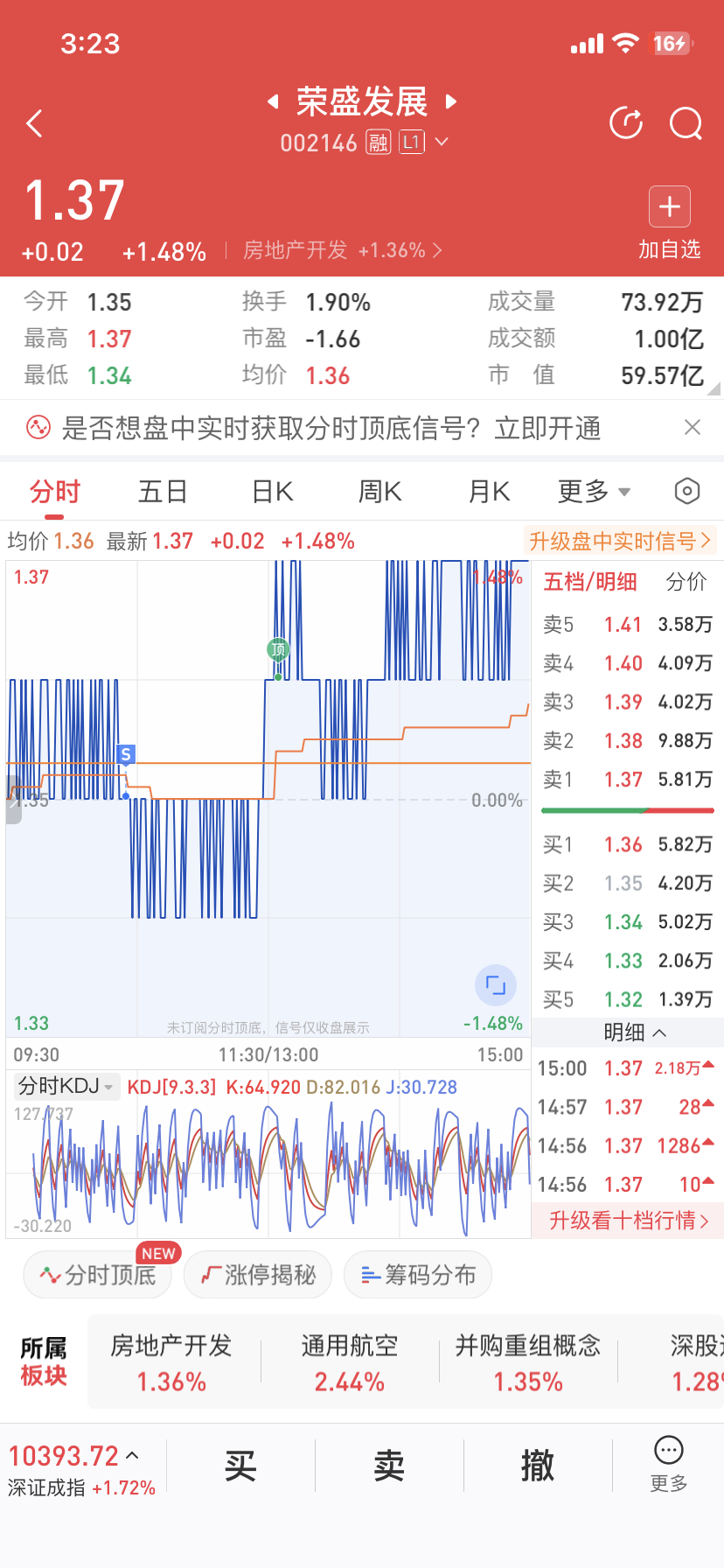
Task: Expand stock data panel corner triangle
Action: (x=714, y=389)
